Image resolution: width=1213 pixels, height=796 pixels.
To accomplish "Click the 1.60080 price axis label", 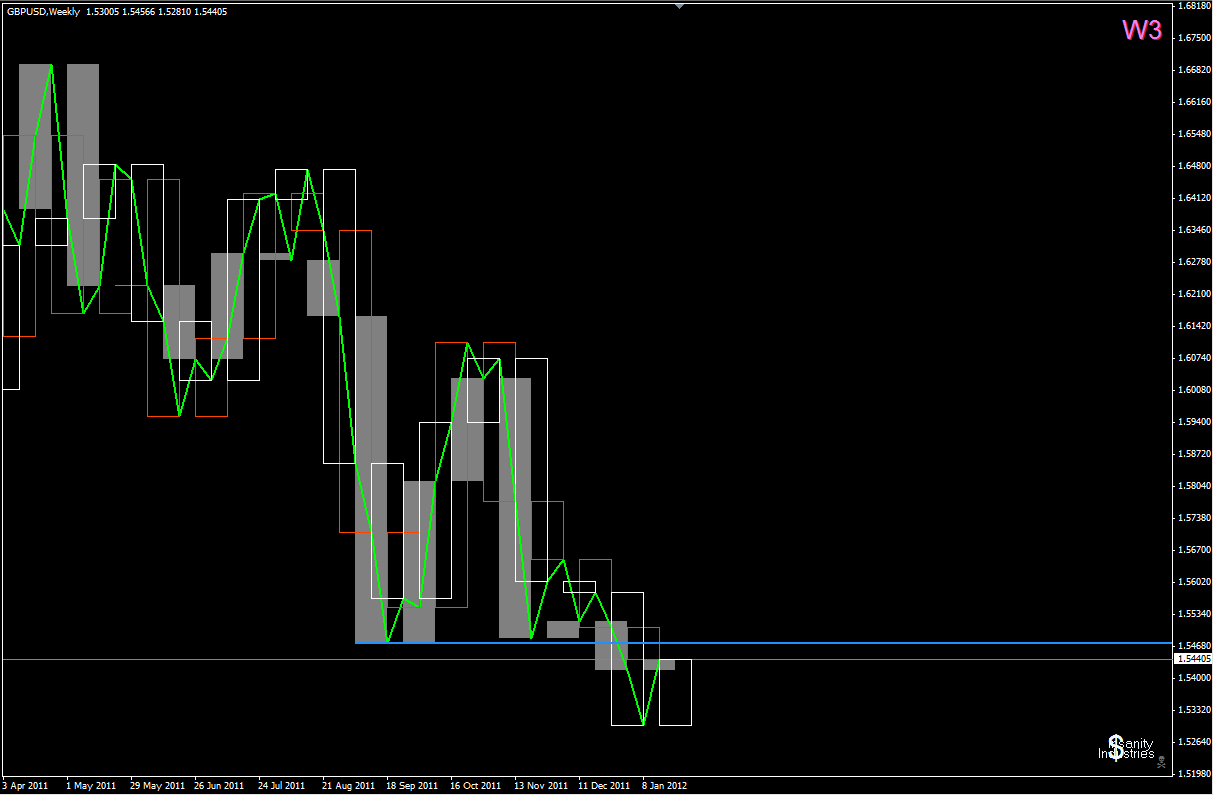I will click(1194, 390).
